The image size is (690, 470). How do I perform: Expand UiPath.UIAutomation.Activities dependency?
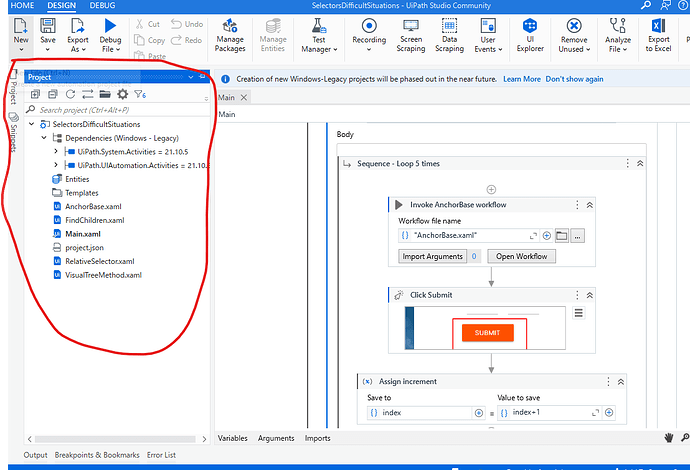[56, 165]
